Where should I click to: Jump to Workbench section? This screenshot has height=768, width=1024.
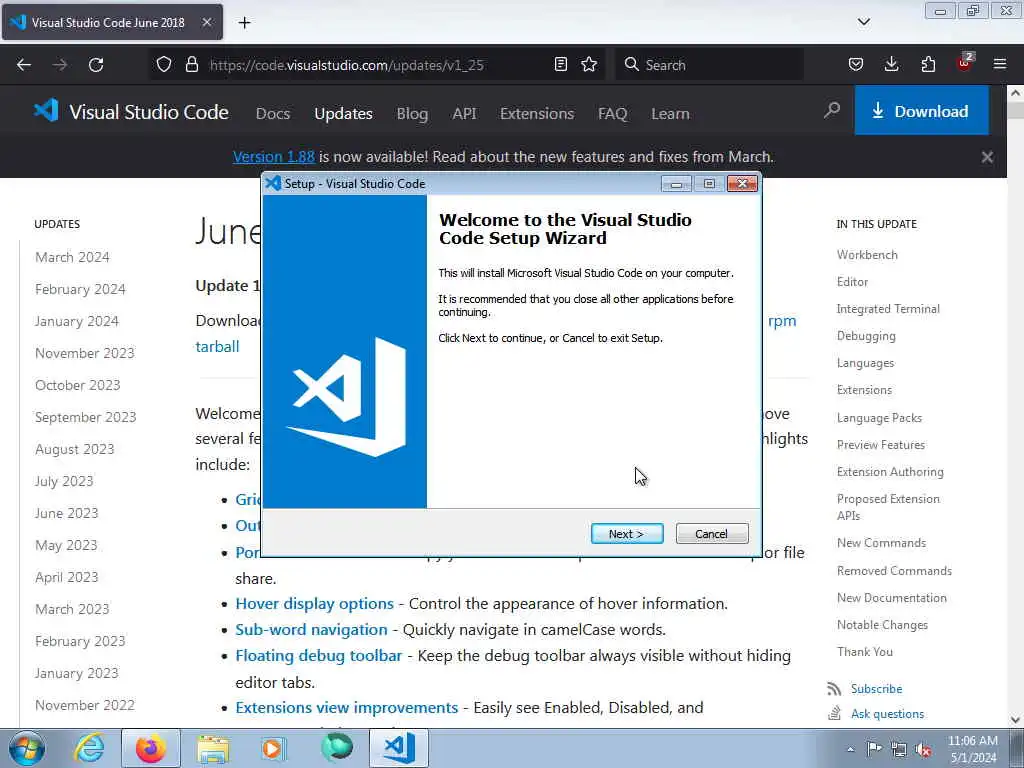coord(867,255)
